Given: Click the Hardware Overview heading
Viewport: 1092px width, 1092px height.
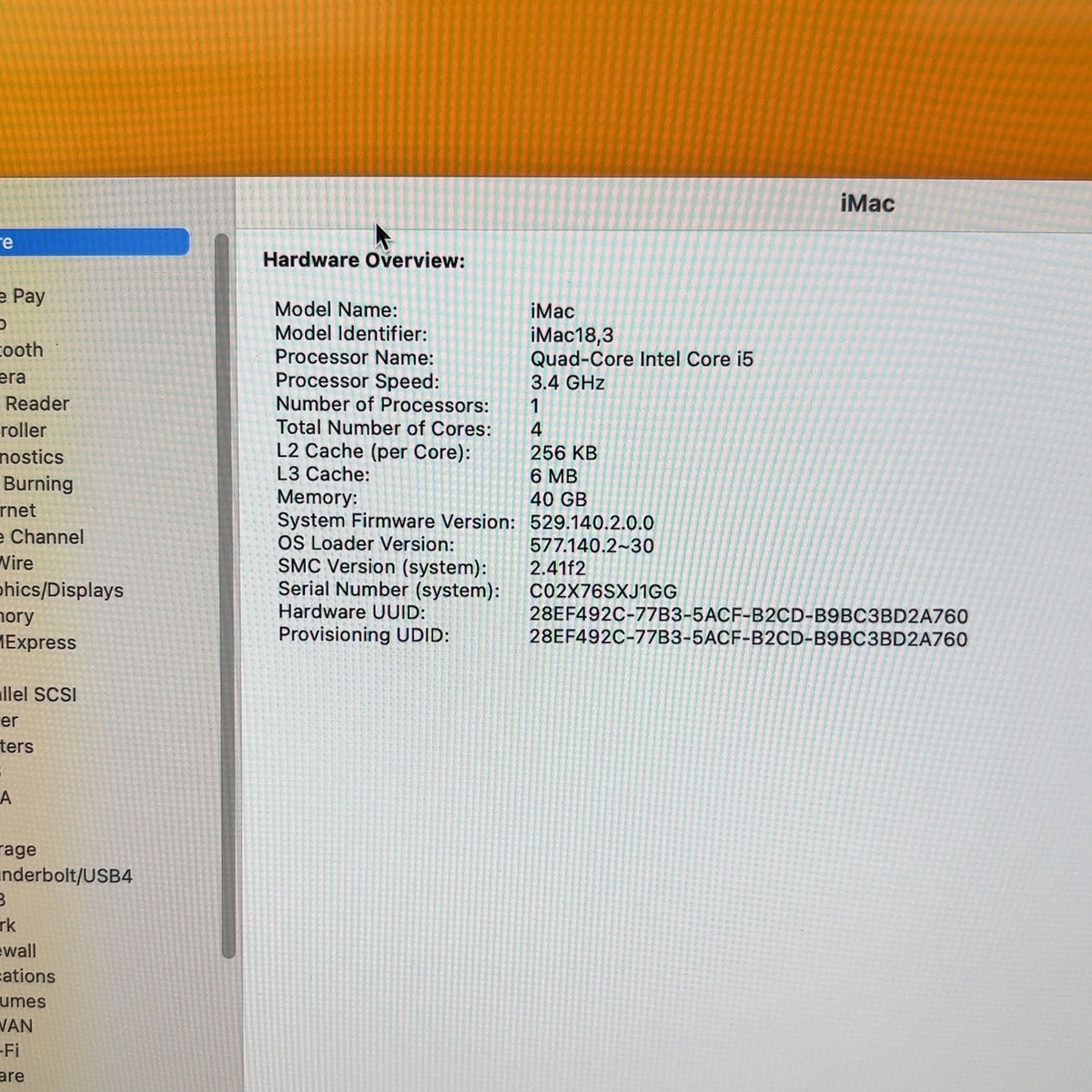Looking at the screenshot, I should point(364,260).
